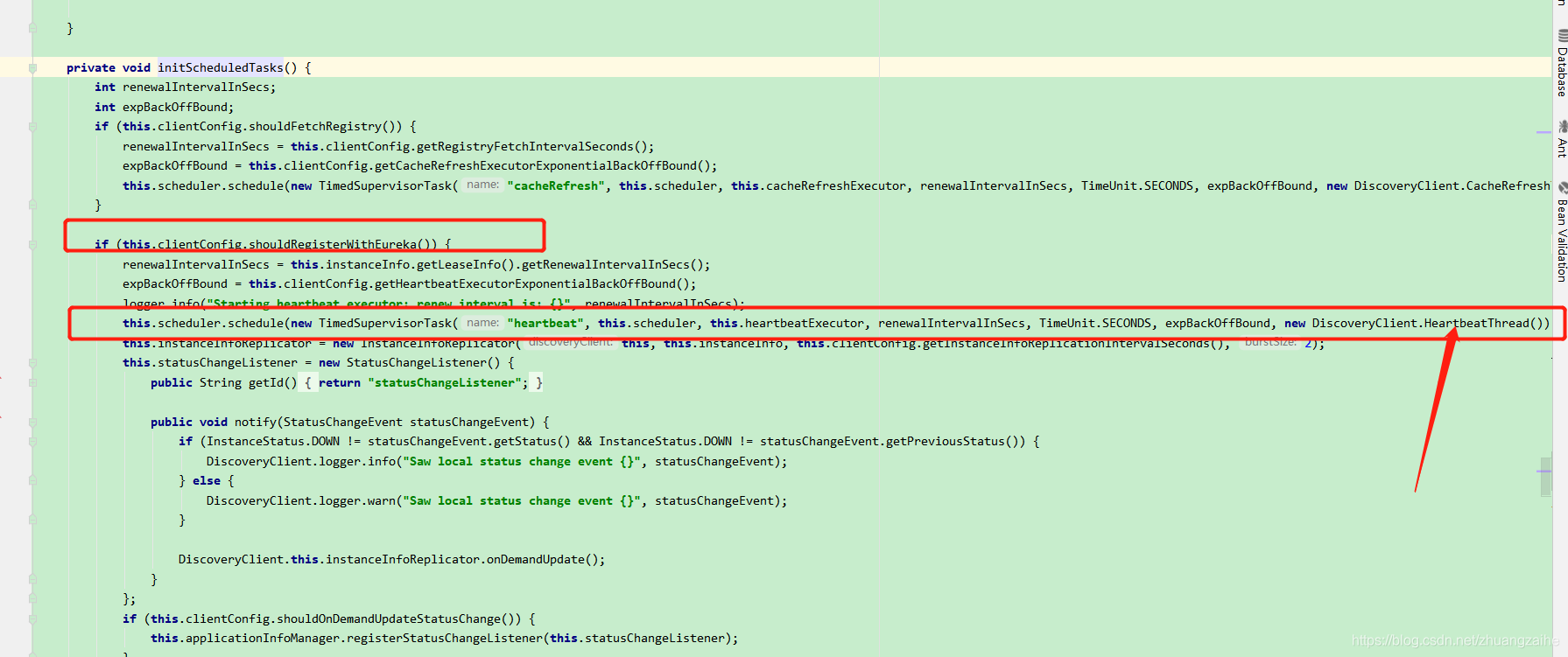Click the Database cylinder icon in sidebar
Image resolution: width=1568 pixels, height=657 pixels.
coord(1563,36)
